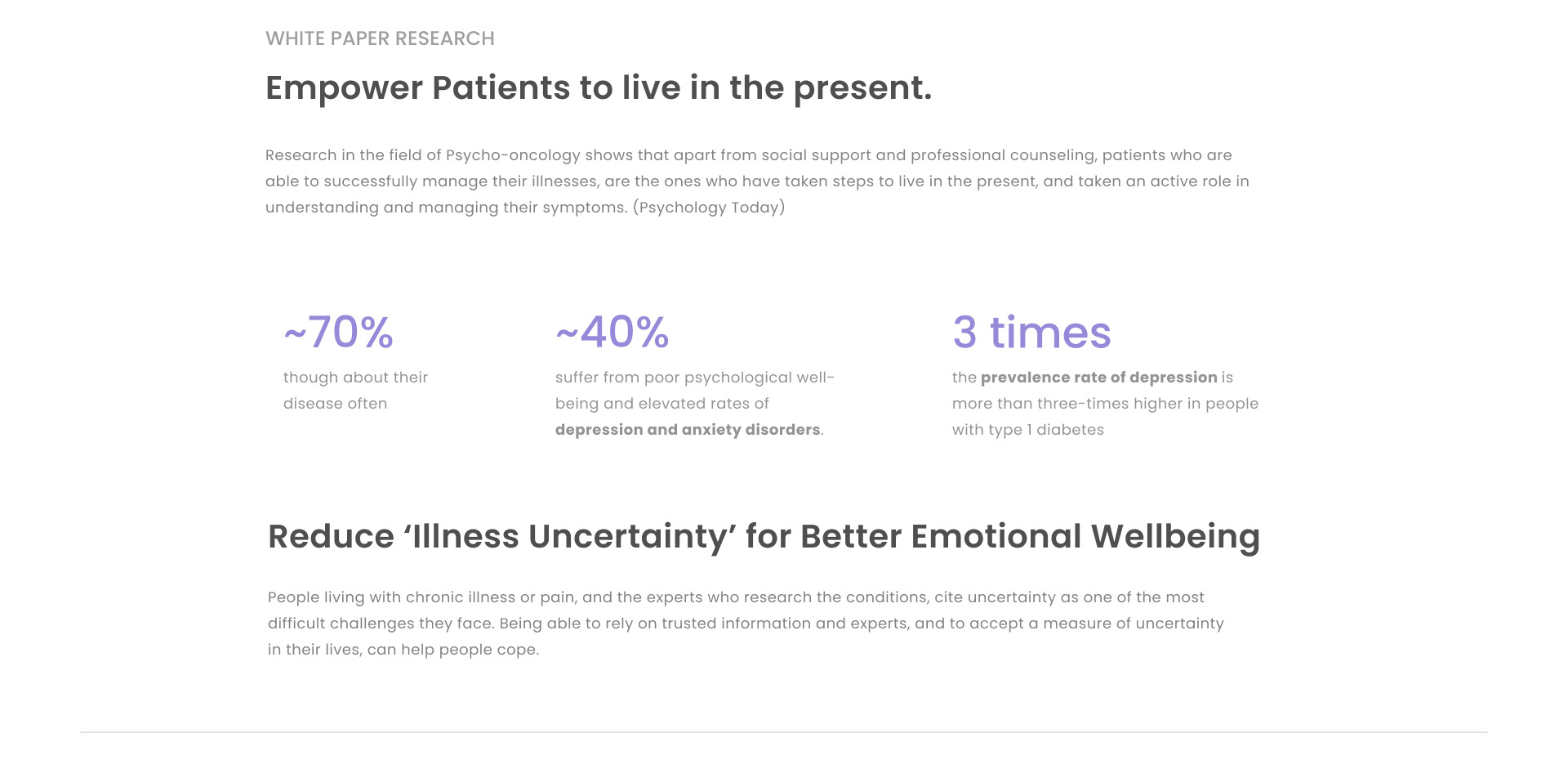This screenshot has width=1568, height=760.
Task: Click the "more than three-times higher in people" line
Action: point(1105,404)
